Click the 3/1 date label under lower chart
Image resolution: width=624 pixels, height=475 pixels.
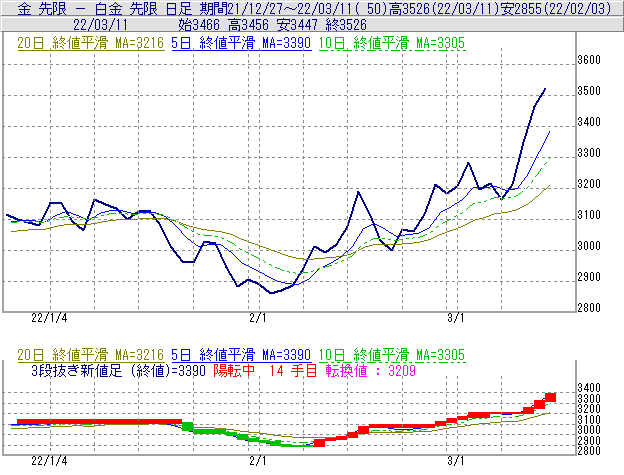456,461
